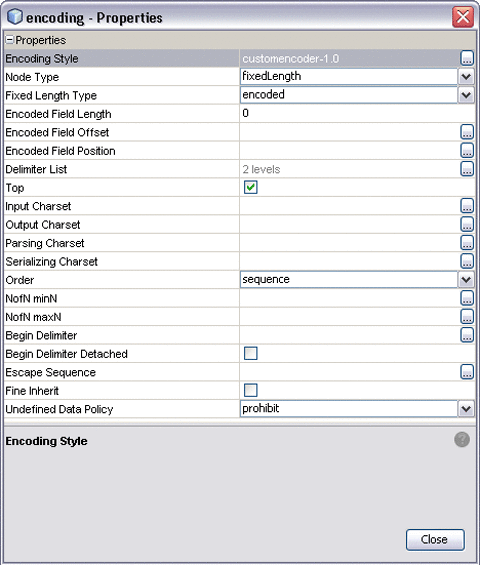Click the sequence Order field
The image size is (480, 565).
pos(349,280)
